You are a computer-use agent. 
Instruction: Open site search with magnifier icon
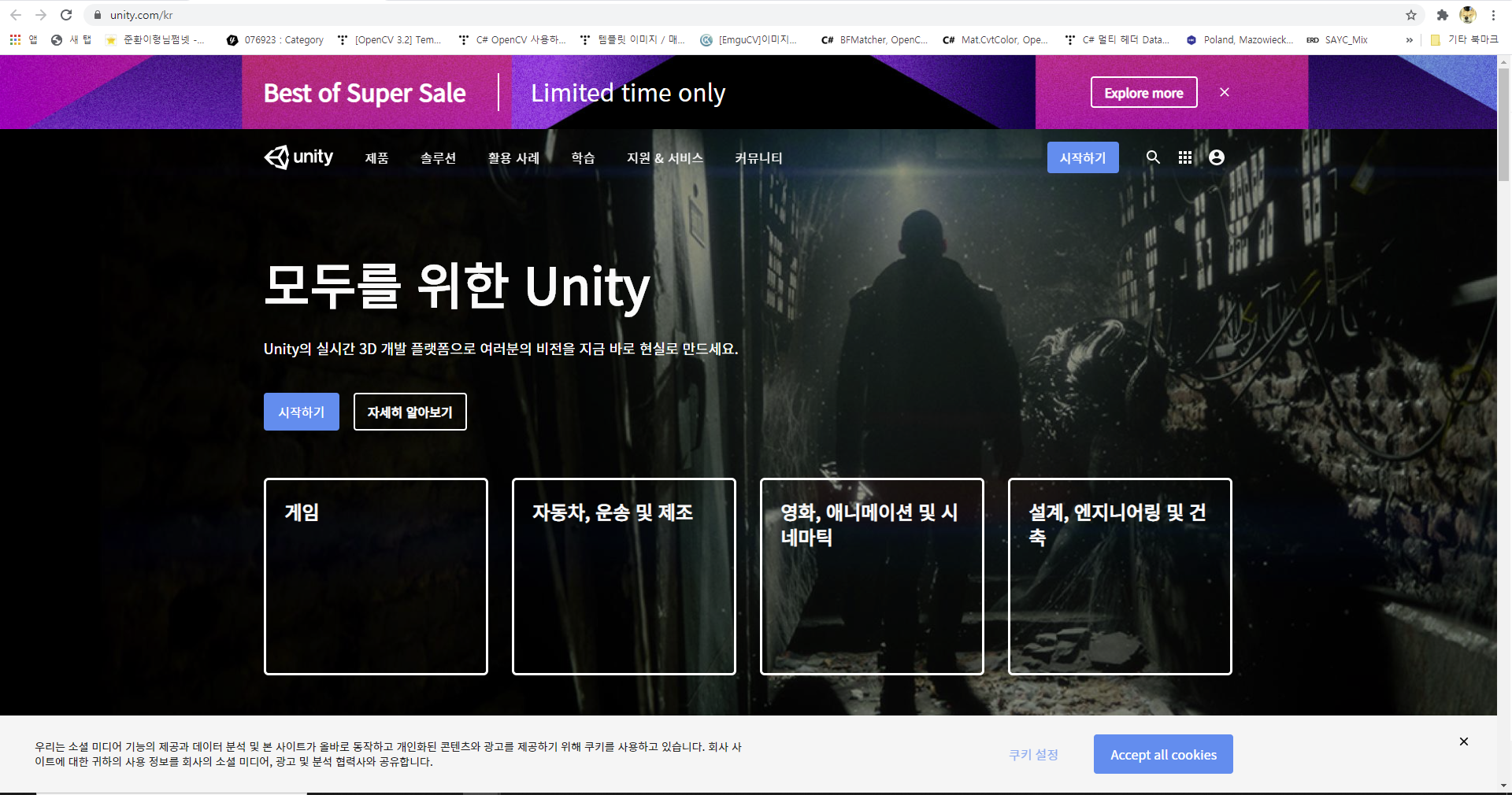(x=1153, y=157)
